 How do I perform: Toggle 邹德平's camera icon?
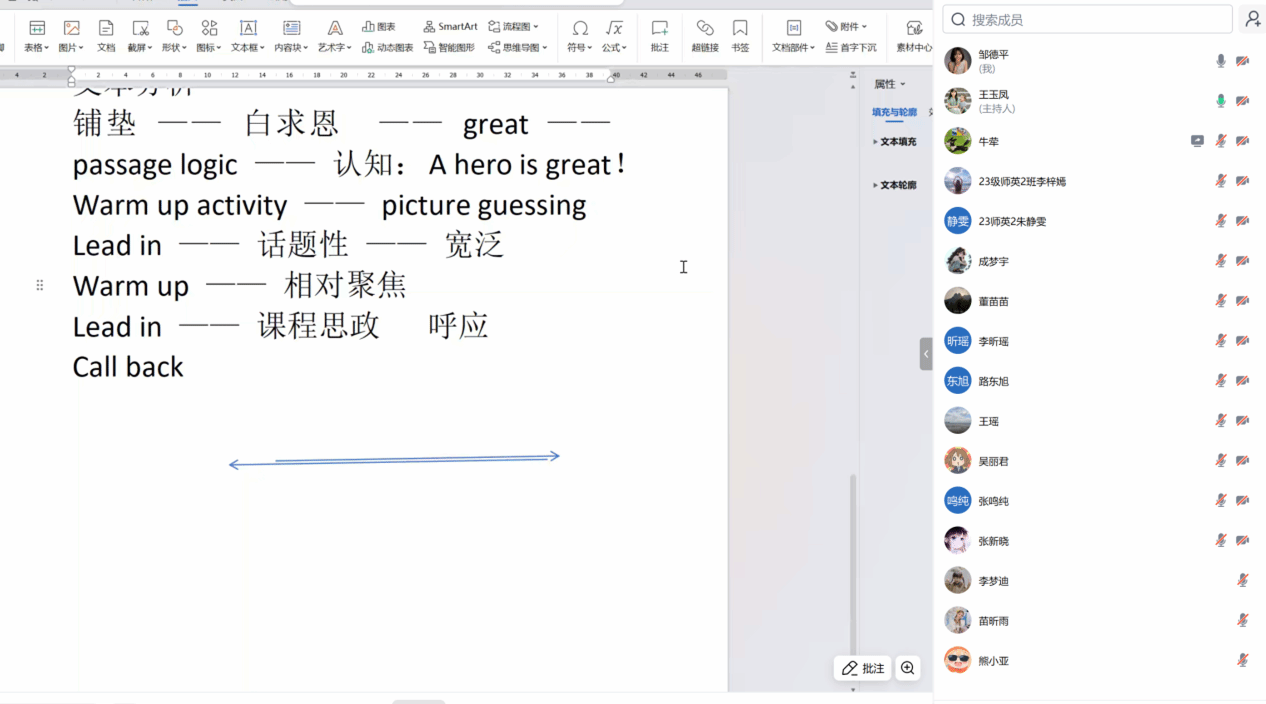1242,61
